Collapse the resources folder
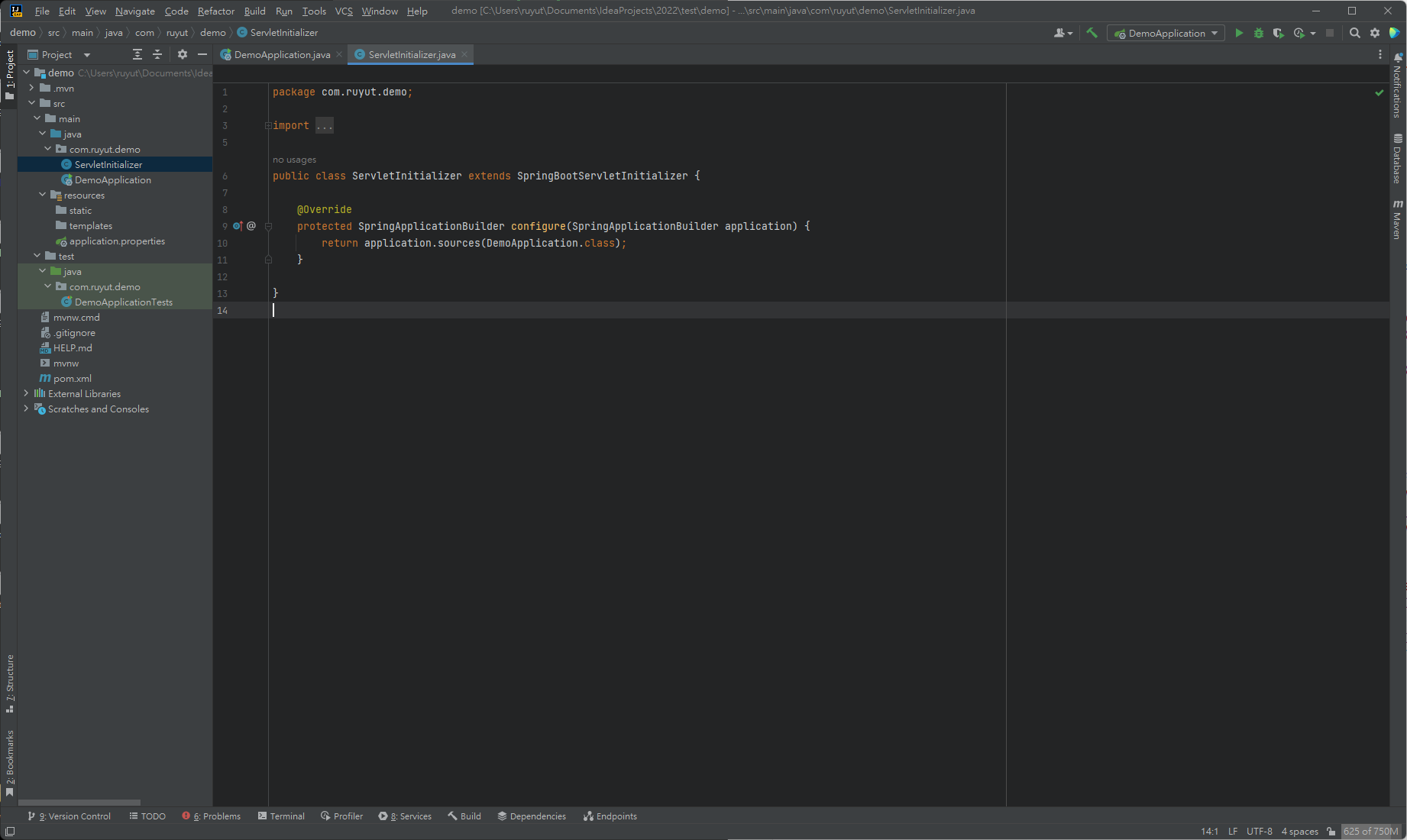 tap(43, 195)
